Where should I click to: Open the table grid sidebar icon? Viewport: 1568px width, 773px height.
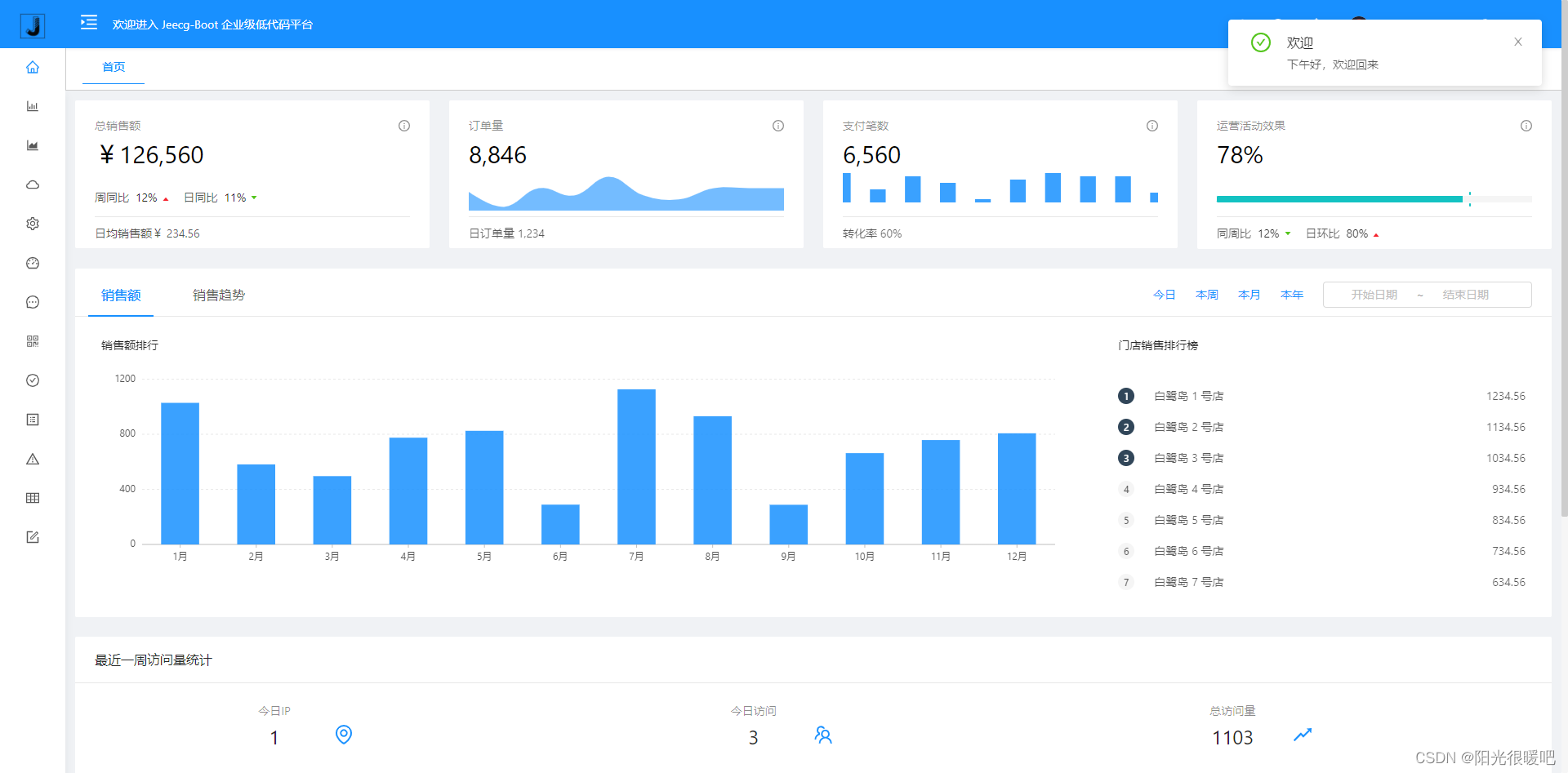33,498
